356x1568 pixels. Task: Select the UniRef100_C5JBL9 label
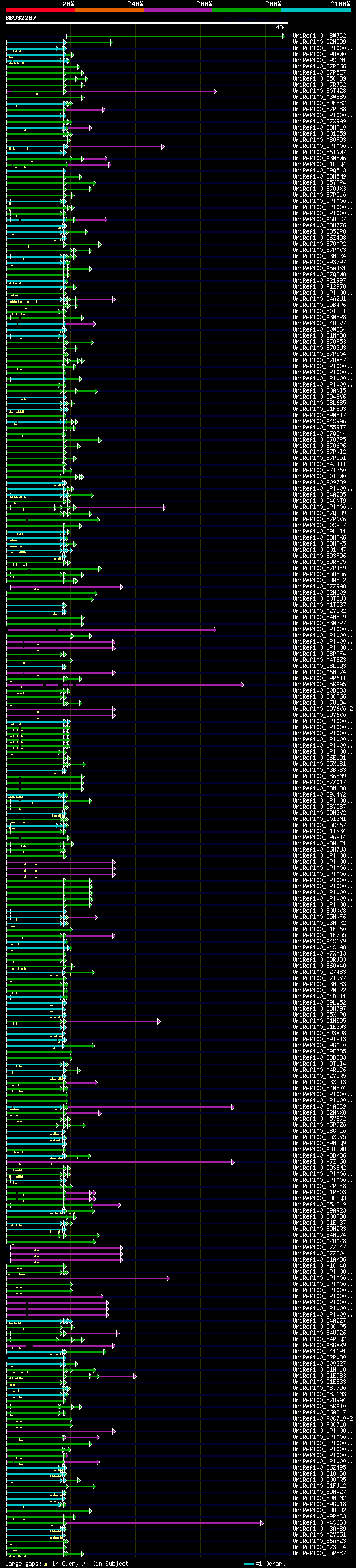click(x=319, y=1204)
